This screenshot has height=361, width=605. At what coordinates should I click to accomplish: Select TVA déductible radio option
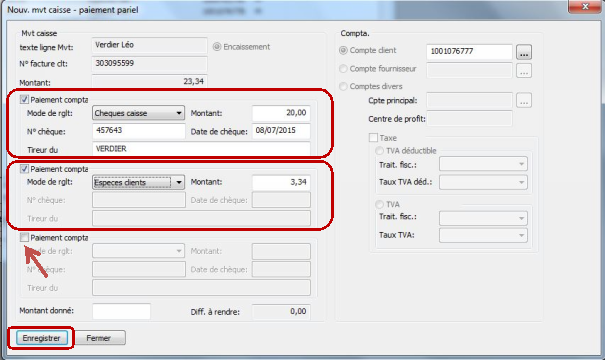pyautogui.click(x=379, y=150)
